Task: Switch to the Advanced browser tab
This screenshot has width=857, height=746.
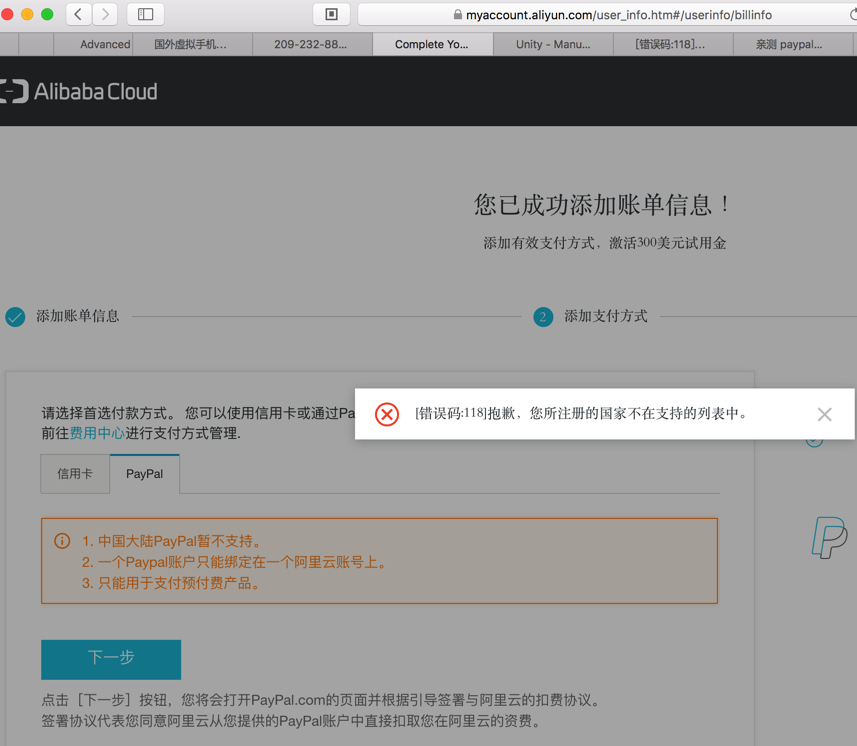Action: coord(104,44)
